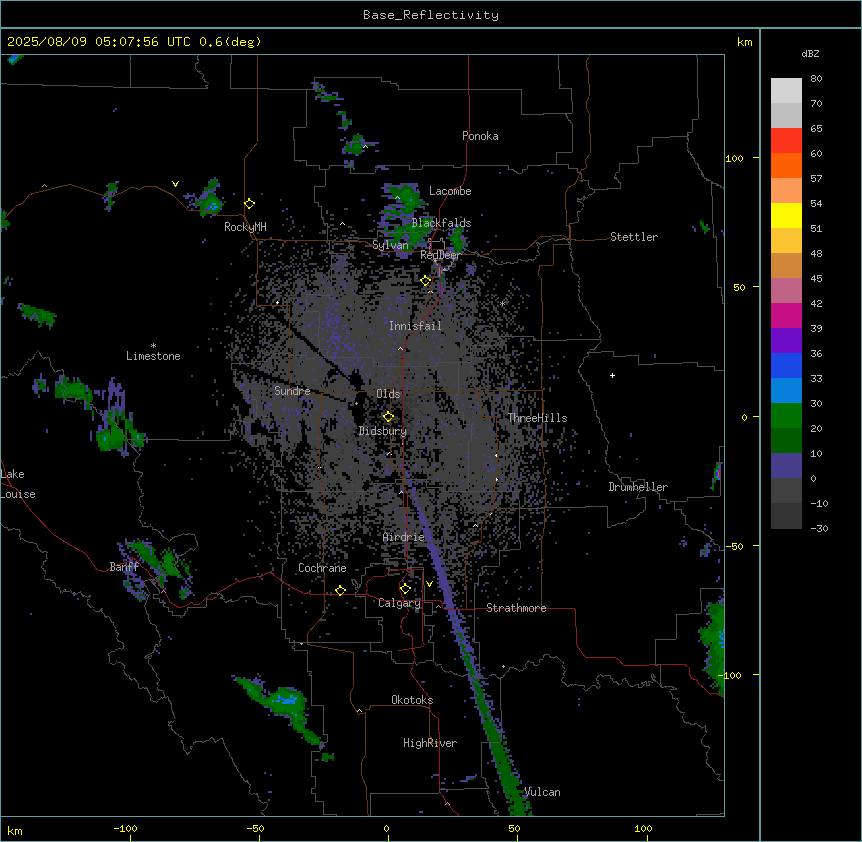Viewport: 862px width, 842px height.
Task: Click the asterisk marker above Limestone
Action: pyautogui.click(x=153, y=346)
